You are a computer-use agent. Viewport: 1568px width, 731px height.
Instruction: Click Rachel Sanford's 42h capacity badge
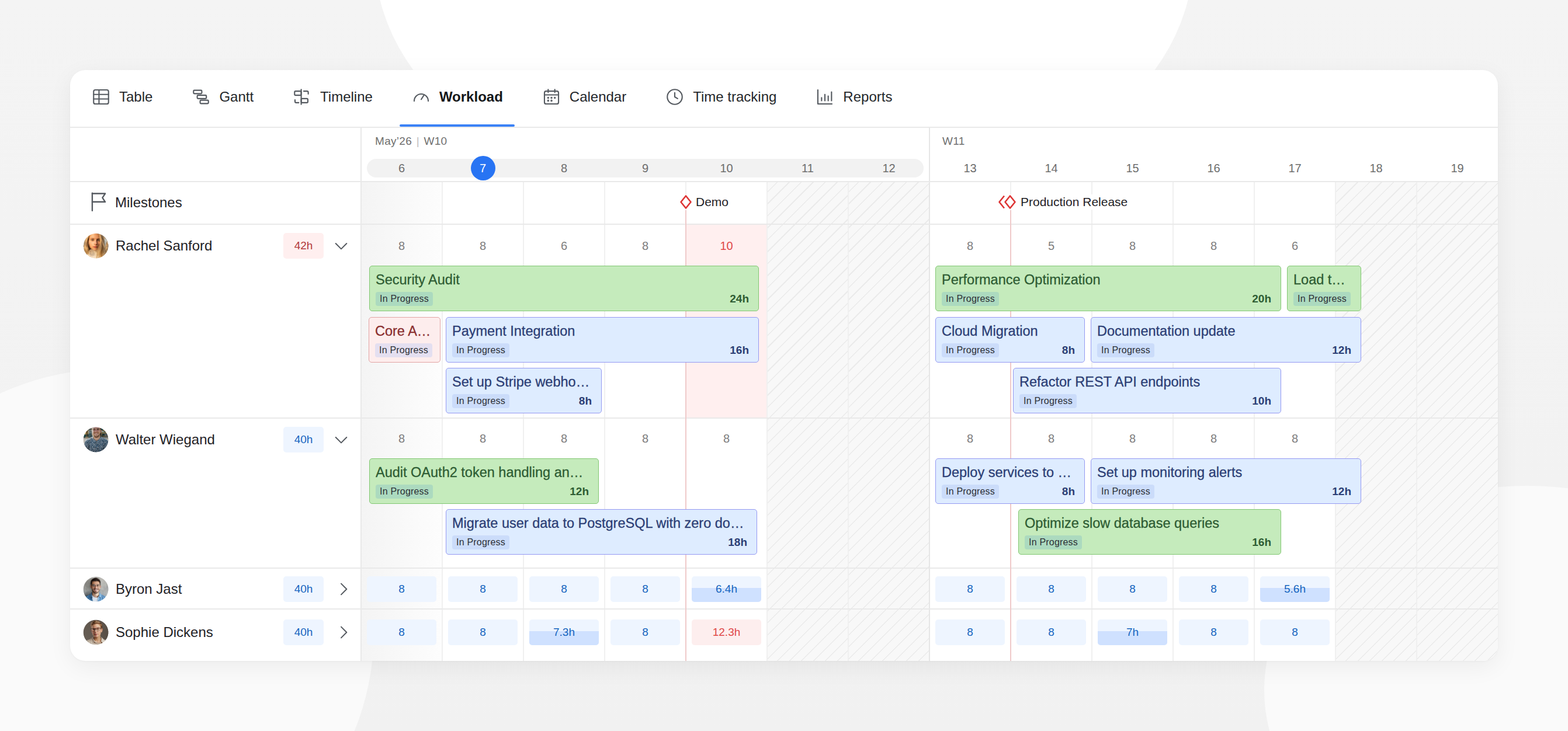coord(303,246)
